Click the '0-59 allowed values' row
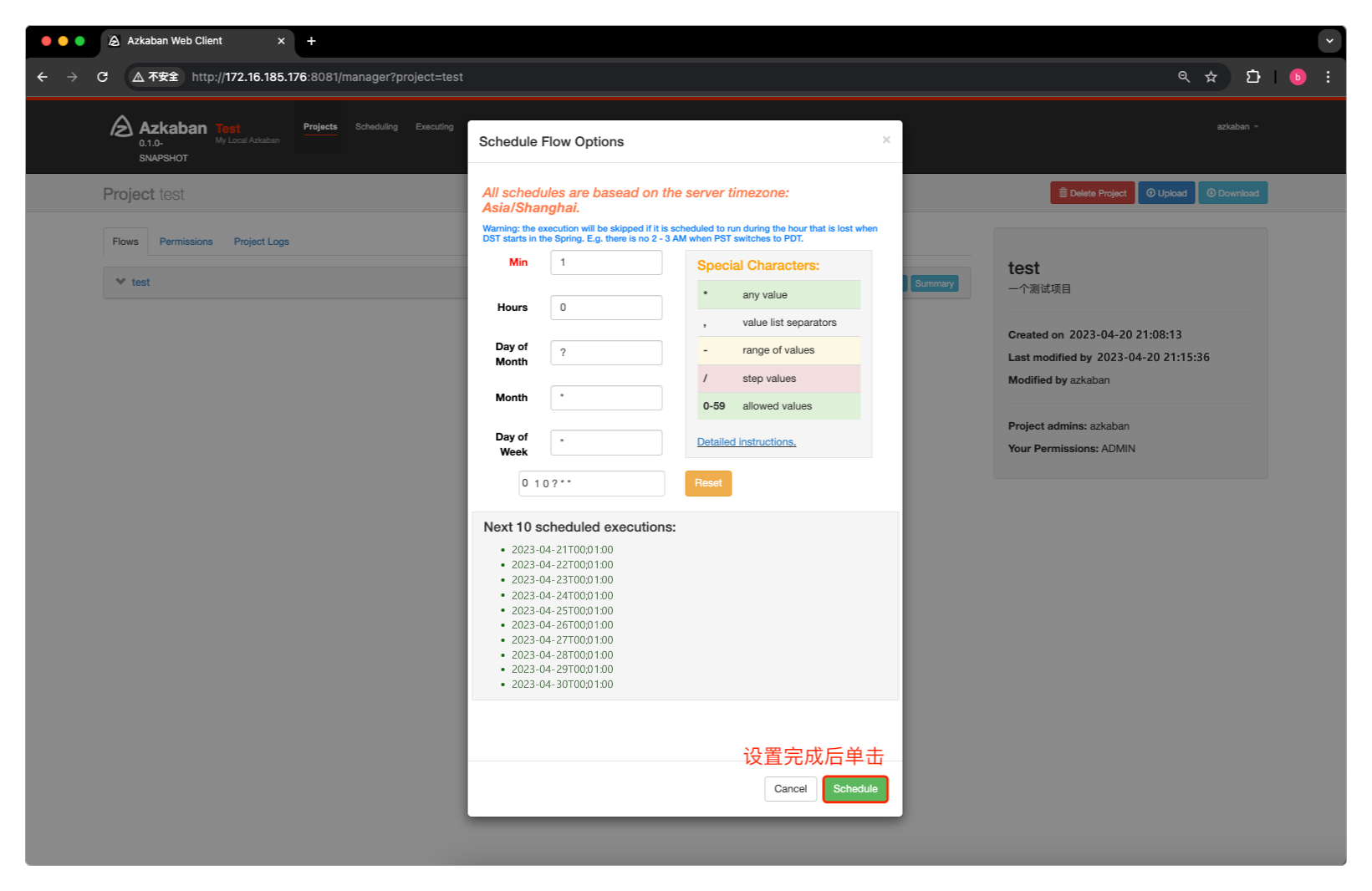 778,406
